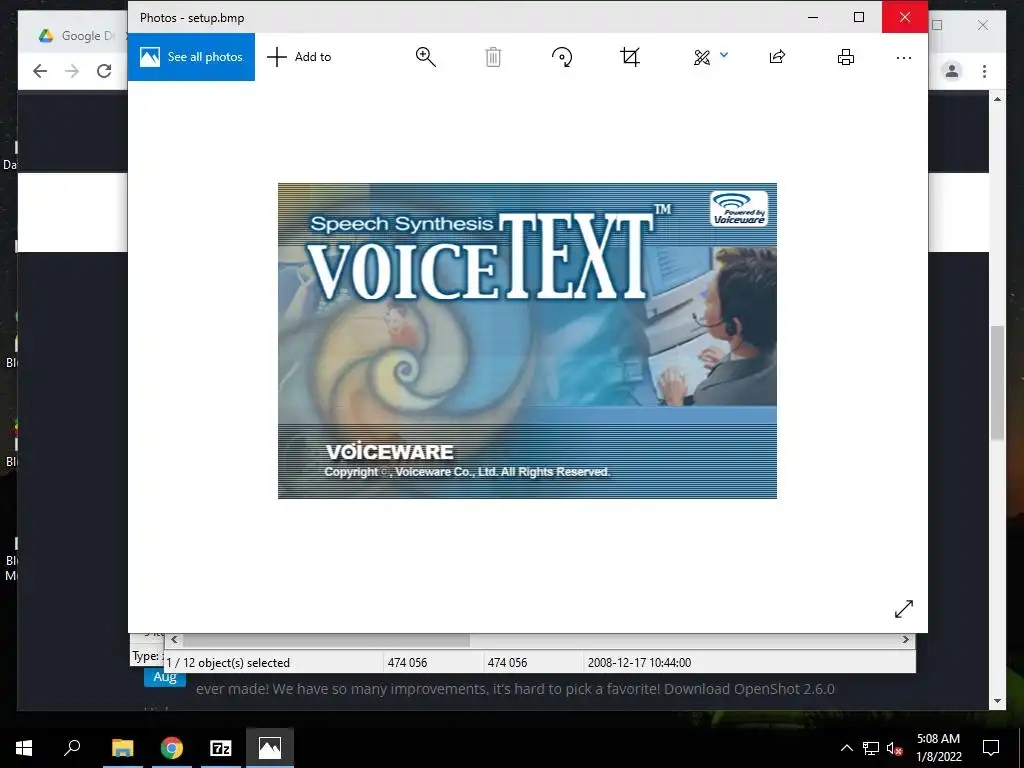Click the 7-Zip horizontal scrollbar thumb
The width and height of the screenshot is (1024, 768).
(x=325, y=639)
